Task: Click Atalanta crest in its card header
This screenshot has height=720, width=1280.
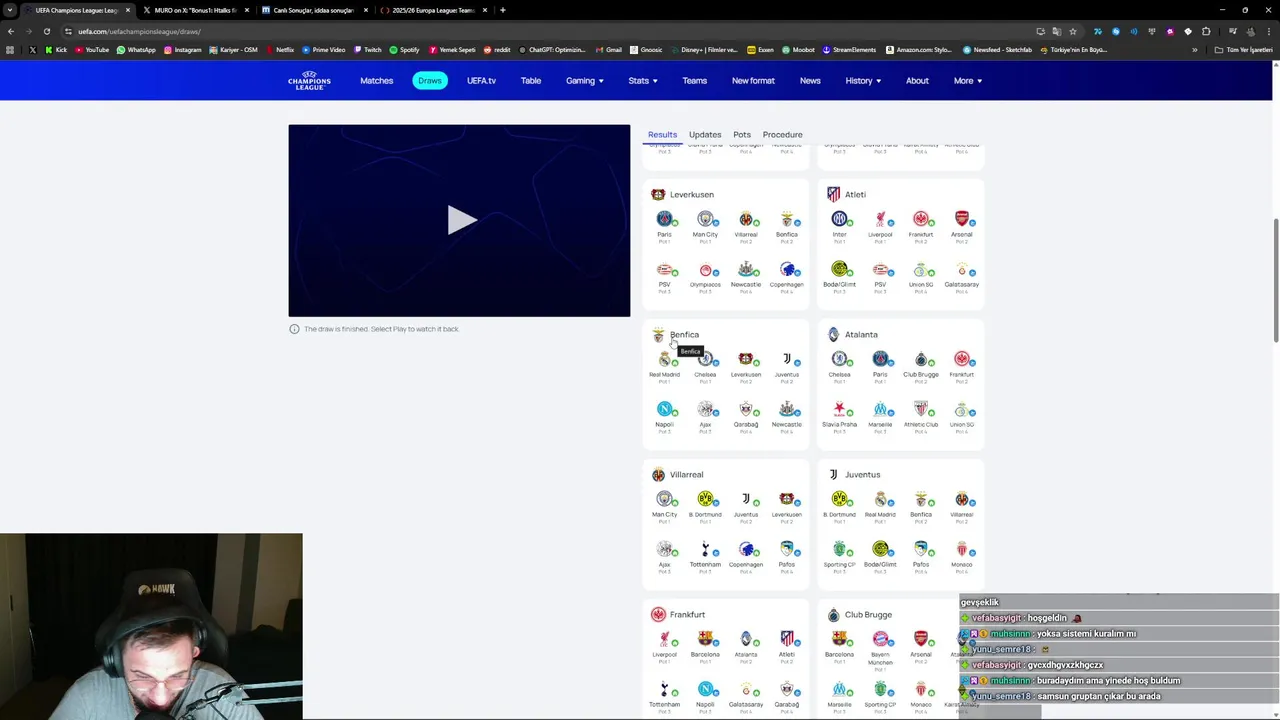Action: [x=833, y=334]
